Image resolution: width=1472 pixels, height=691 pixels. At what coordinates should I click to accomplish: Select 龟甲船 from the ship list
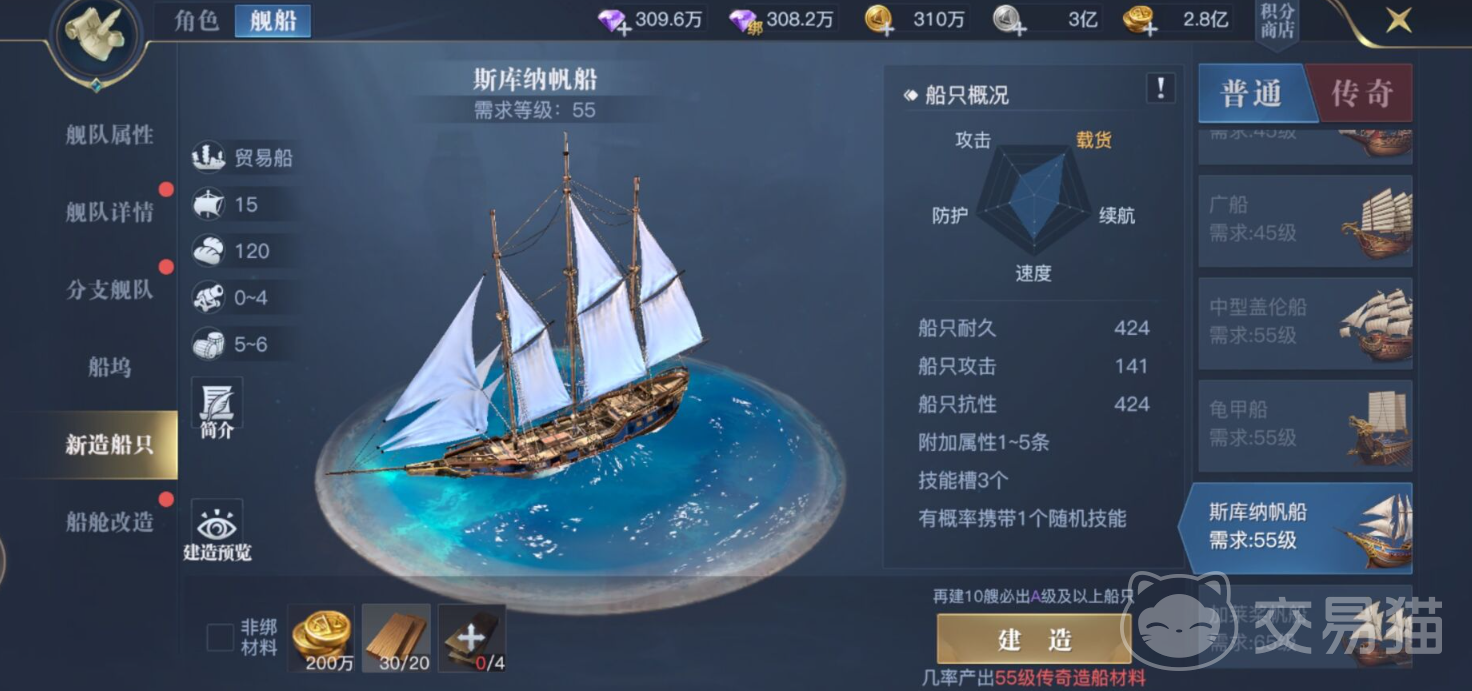pos(1305,424)
